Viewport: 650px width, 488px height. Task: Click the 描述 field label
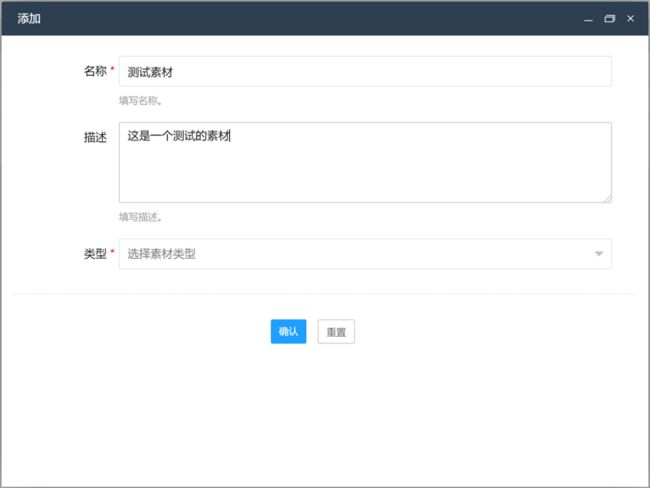(95, 137)
